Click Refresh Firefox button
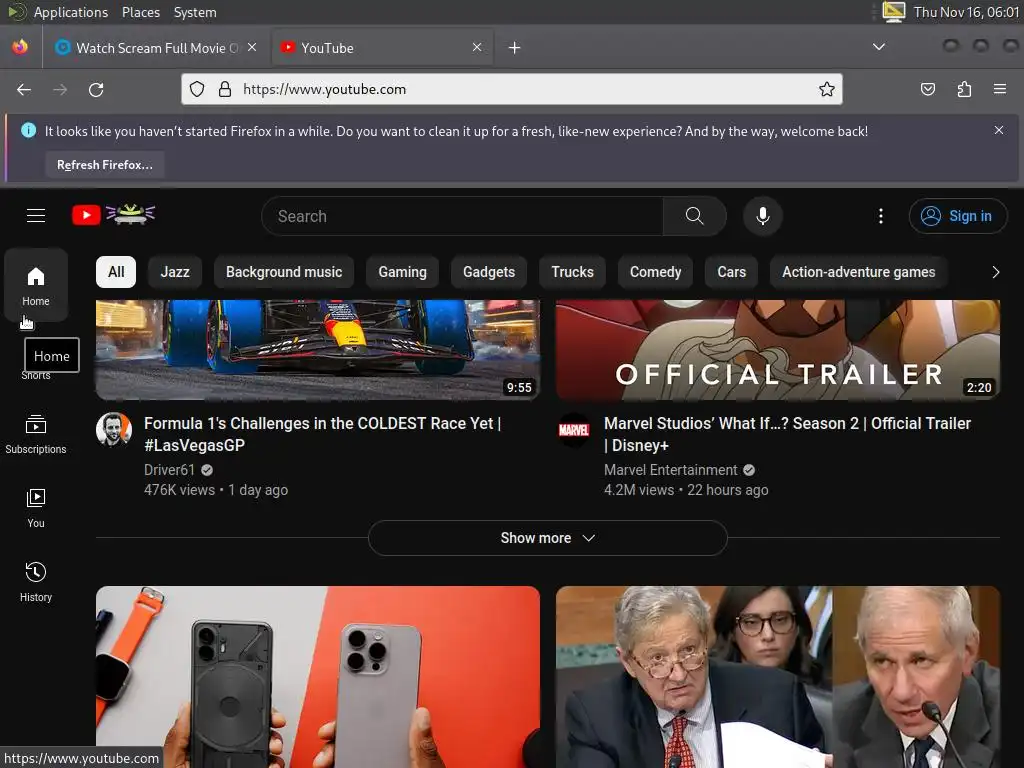1024x768 pixels. coord(104,165)
